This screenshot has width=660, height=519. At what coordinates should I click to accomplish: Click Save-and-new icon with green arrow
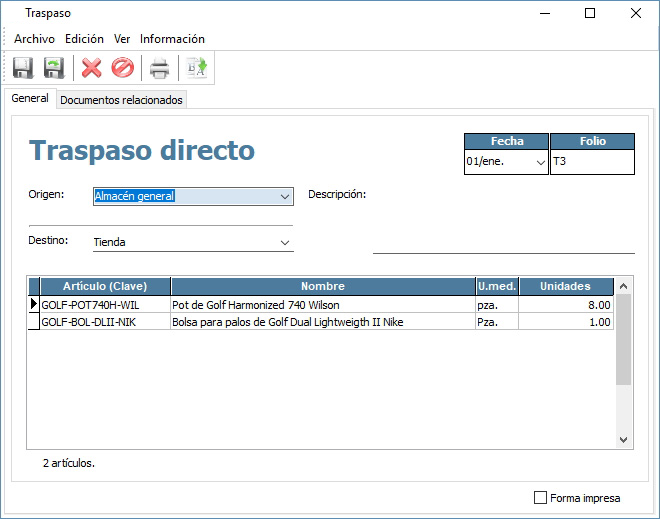54,68
